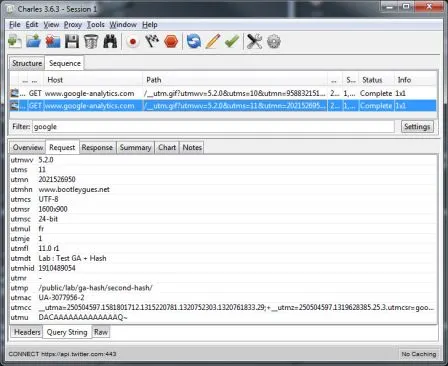
Task: Click the Charles app icon in the title bar
Action: coord(11,9)
